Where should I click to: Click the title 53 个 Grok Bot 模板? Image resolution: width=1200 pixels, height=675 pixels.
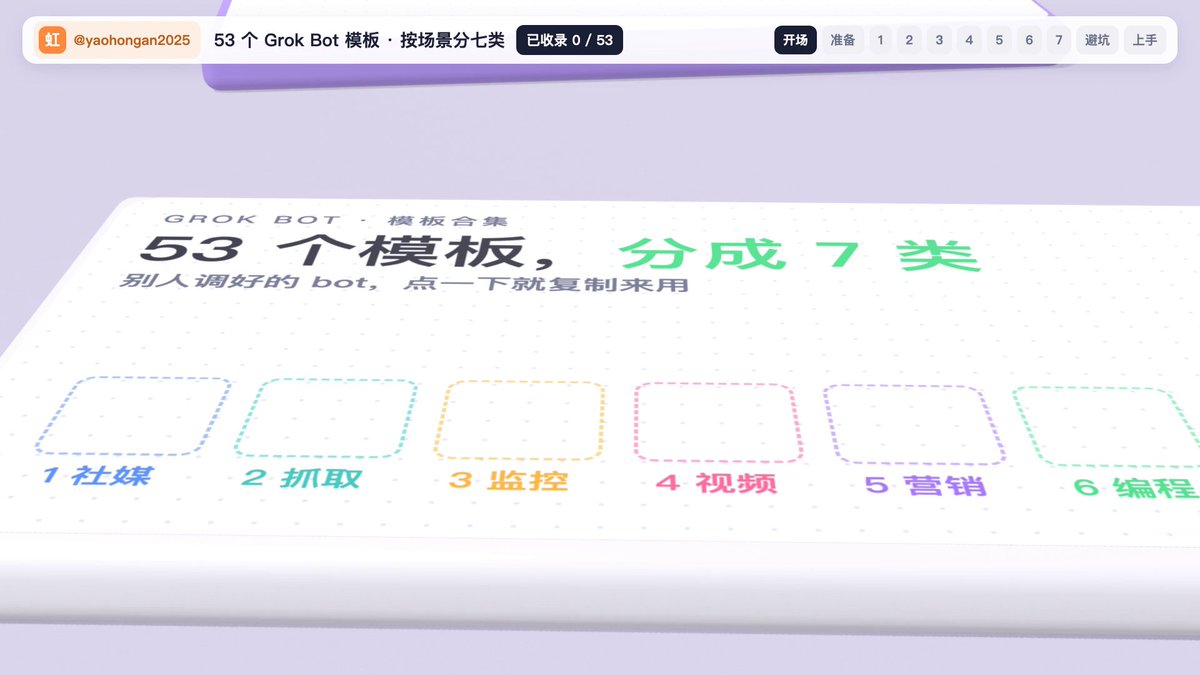pyautogui.click(x=297, y=40)
